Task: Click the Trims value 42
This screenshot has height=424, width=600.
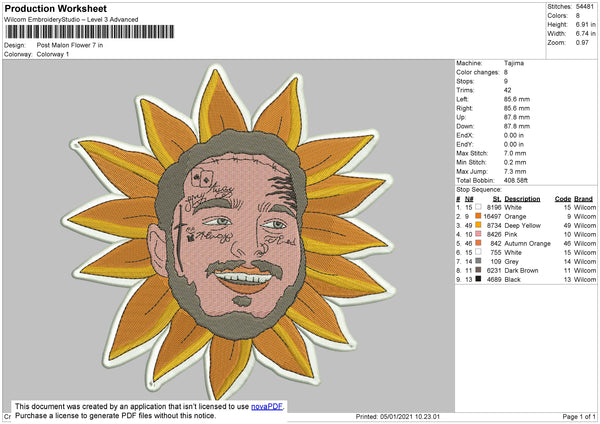Action: coord(507,90)
